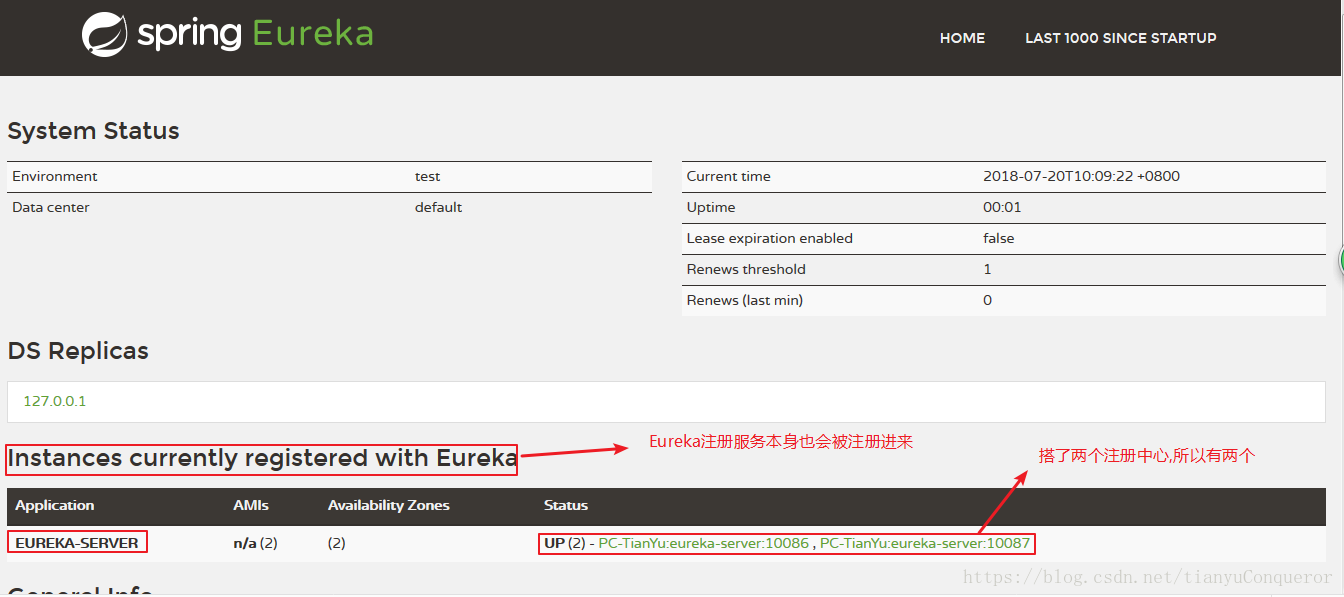
Task: Open PC-TianYu:eureka-server:10086 instance link
Action: click(x=703, y=543)
